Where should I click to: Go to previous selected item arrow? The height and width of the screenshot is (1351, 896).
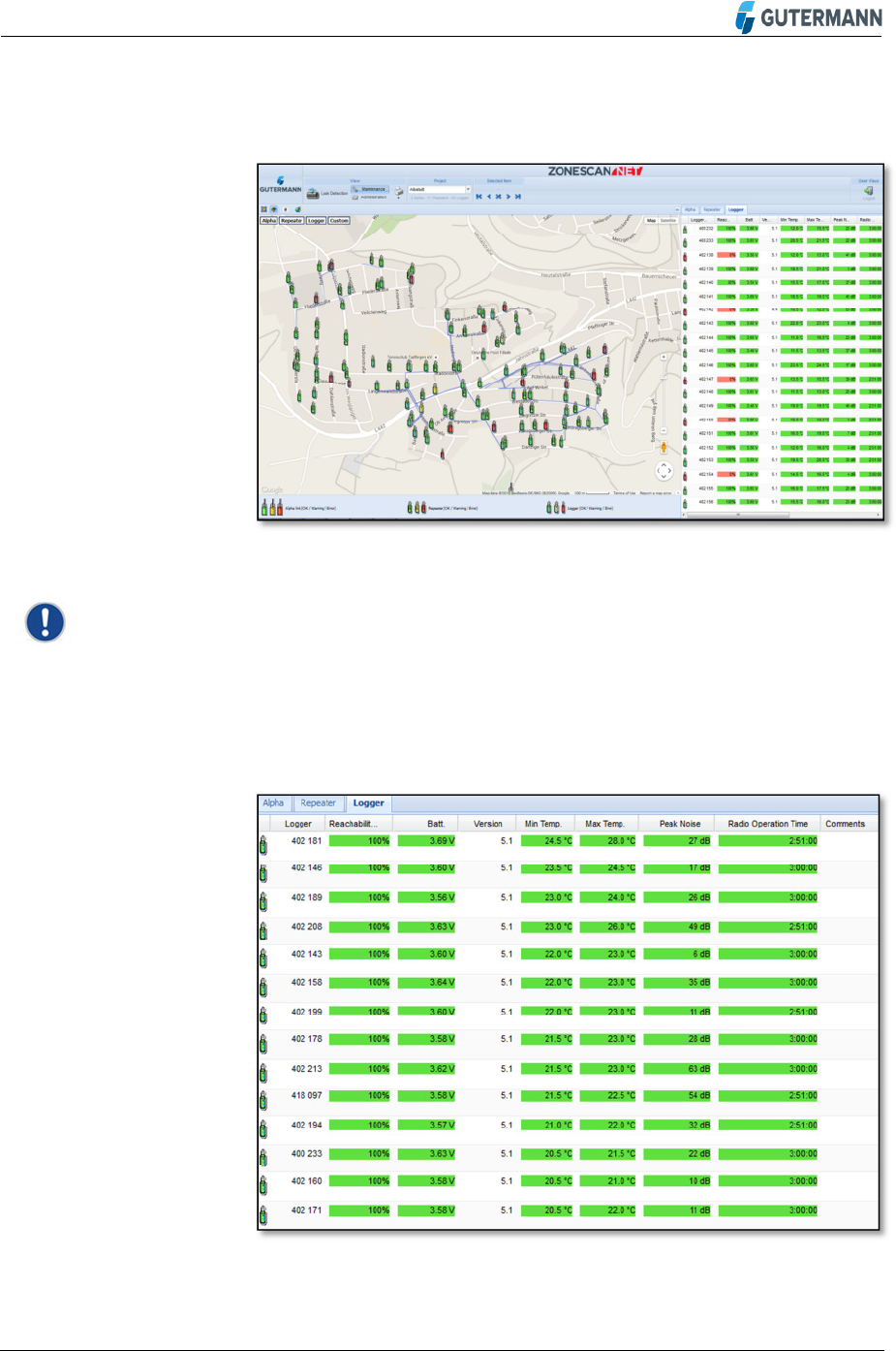[x=488, y=197]
